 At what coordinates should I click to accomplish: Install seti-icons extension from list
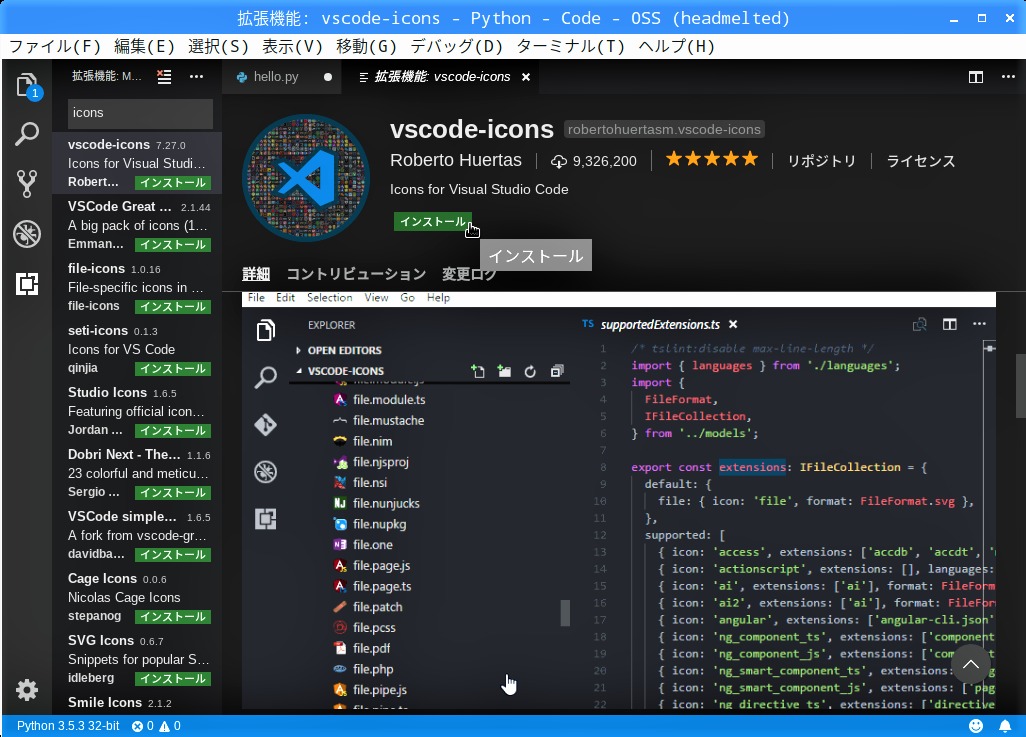pyautogui.click(x=173, y=368)
